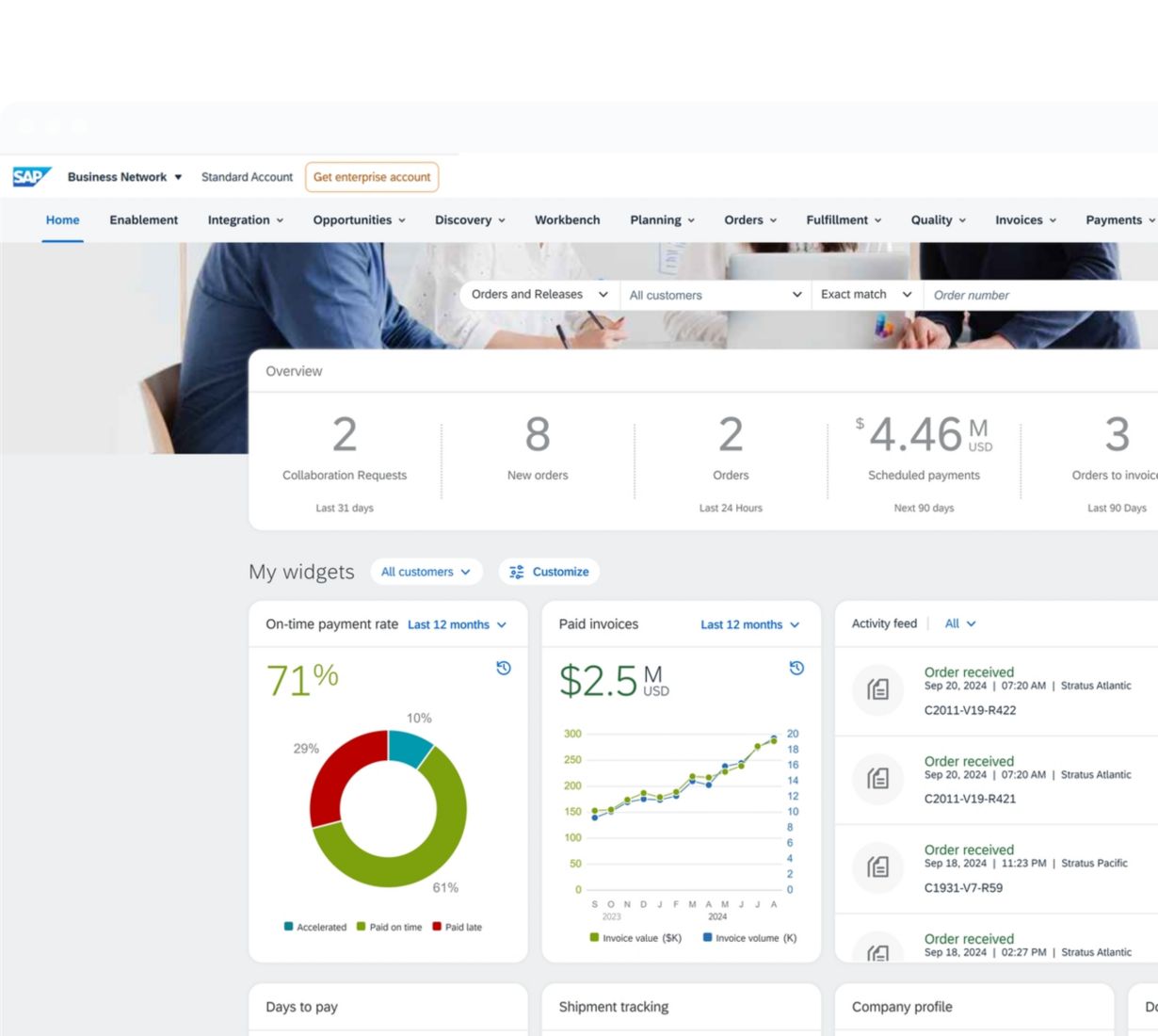This screenshot has height=1036, width=1158.
Task: Click document icon for order C1931-V7-R59
Action: [877, 866]
